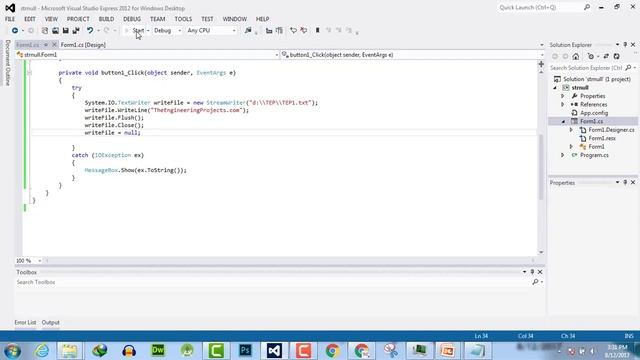Click the Solution Explorer Home icon

576,56
